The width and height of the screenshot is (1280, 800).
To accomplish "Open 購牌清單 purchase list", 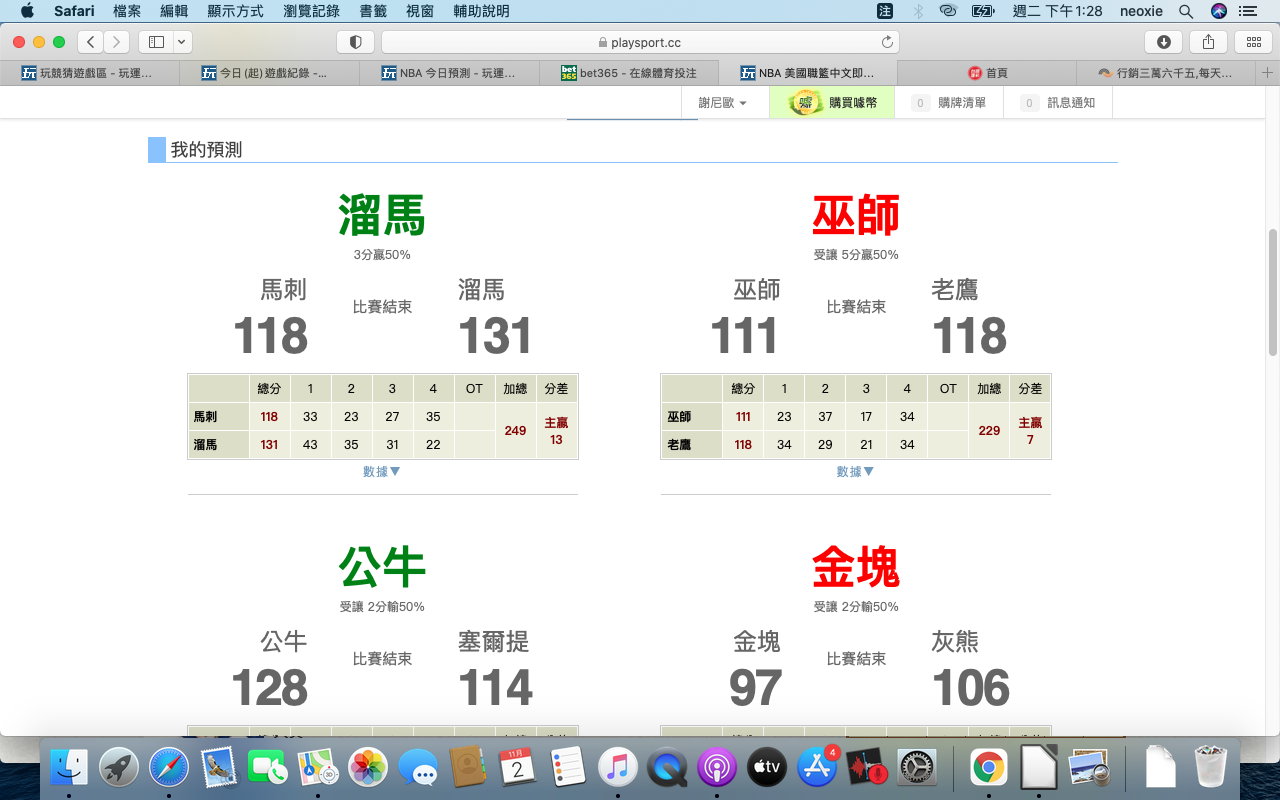I will point(950,103).
